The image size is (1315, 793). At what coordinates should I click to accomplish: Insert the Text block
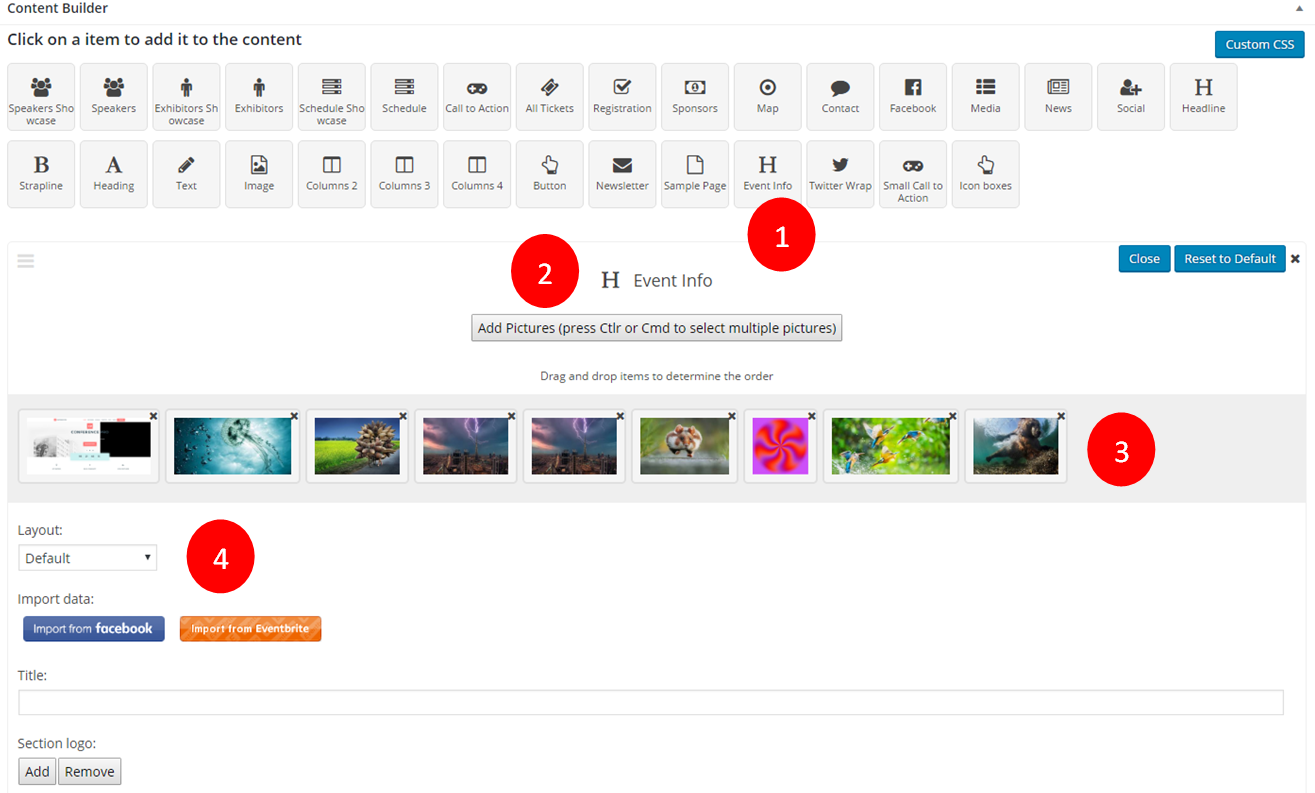pyautogui.click(x=186, y=174)
